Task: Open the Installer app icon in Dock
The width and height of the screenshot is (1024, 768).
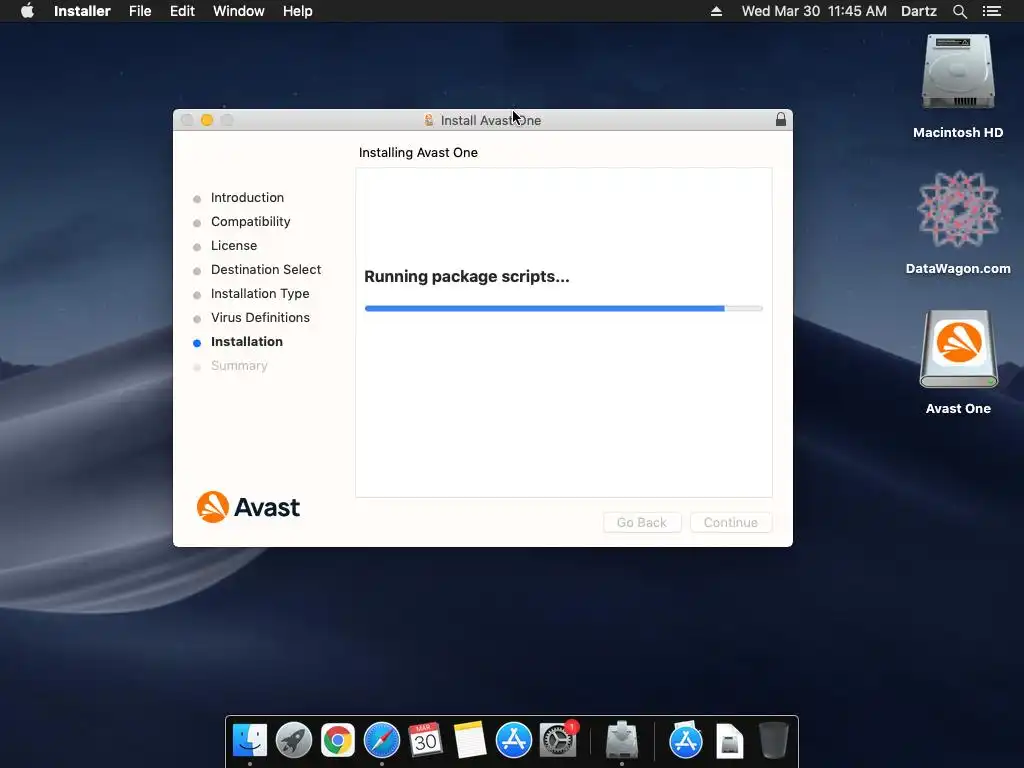Action: pyautogui.click(x=622, y=741)
